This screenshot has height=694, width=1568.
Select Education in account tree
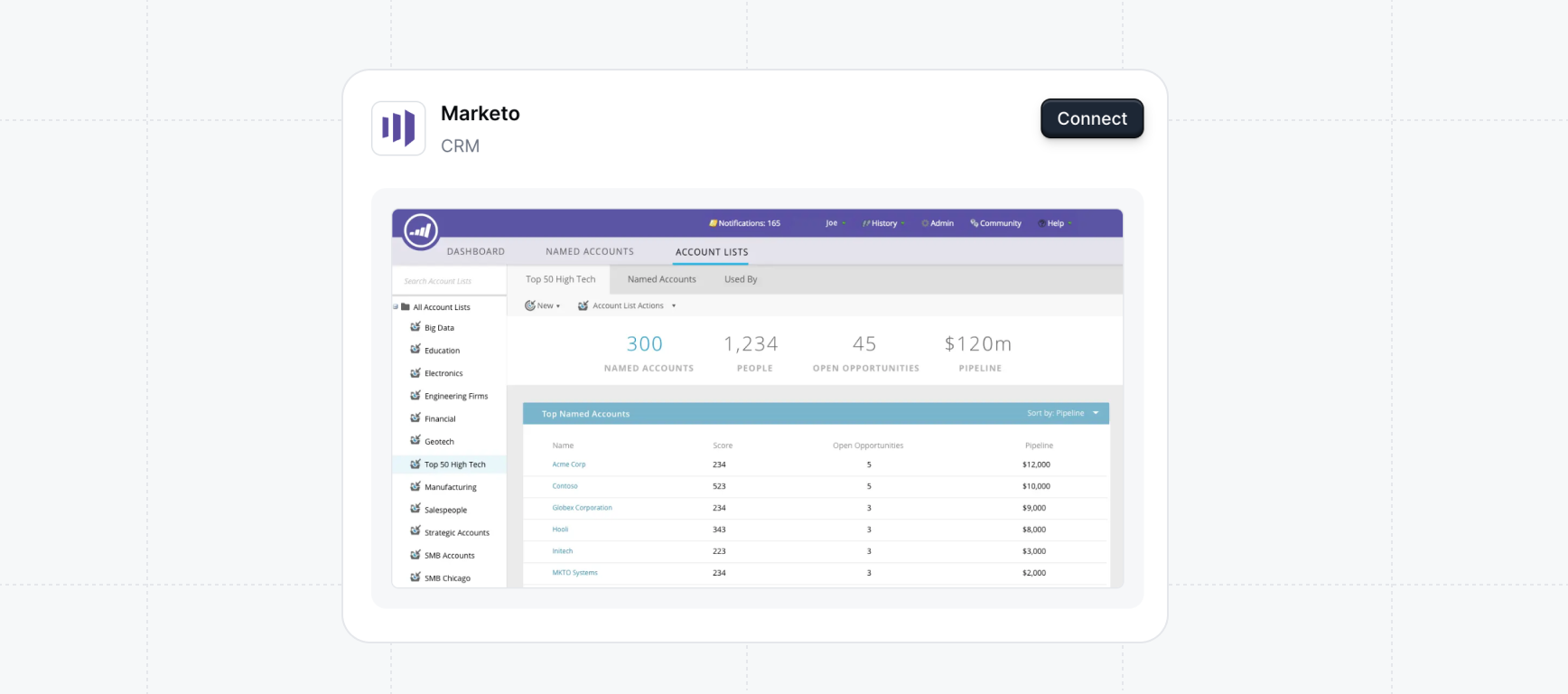point(443,351)
